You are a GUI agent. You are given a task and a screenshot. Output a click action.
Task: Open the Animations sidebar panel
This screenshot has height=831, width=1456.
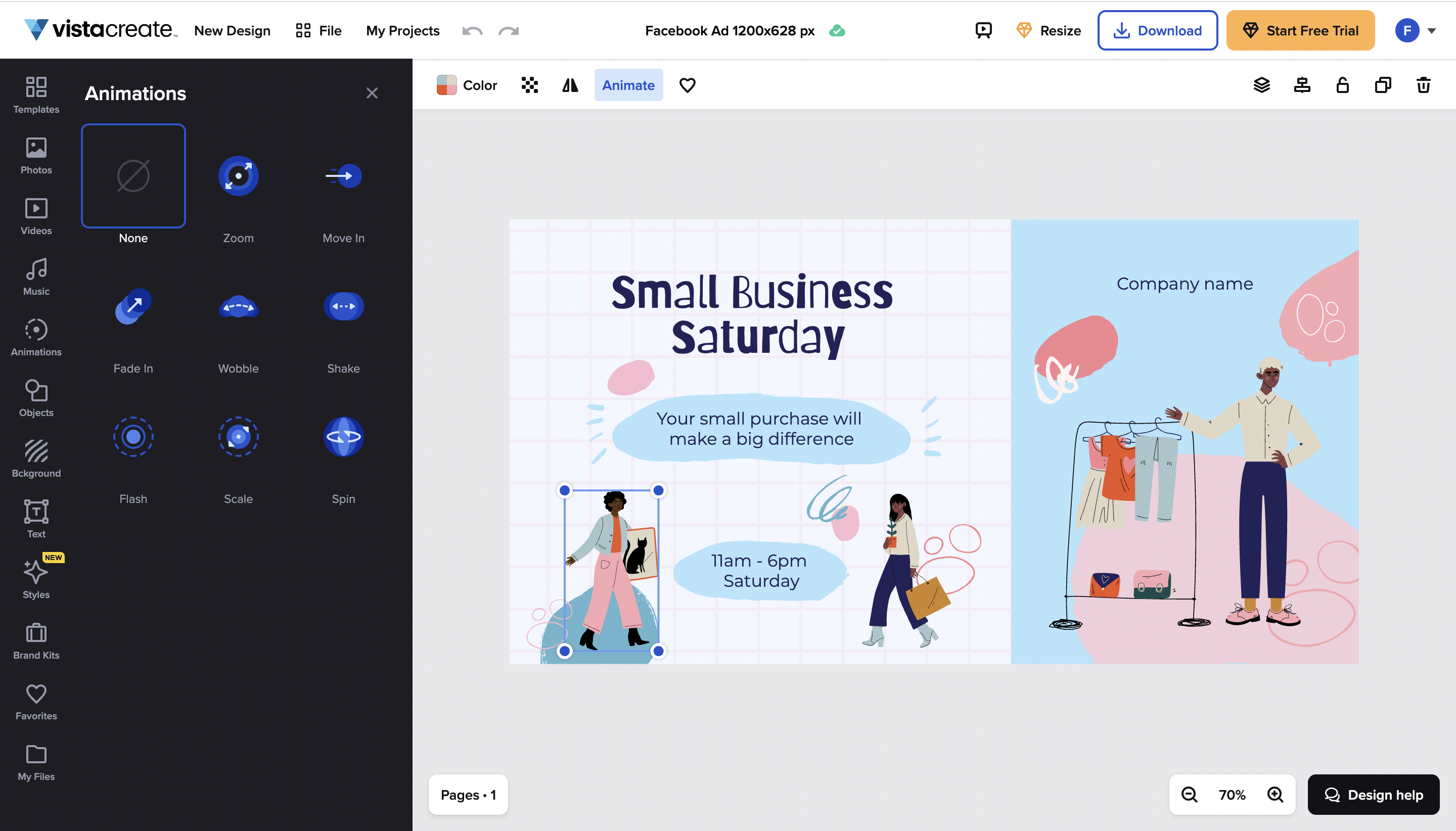(35, 338)
